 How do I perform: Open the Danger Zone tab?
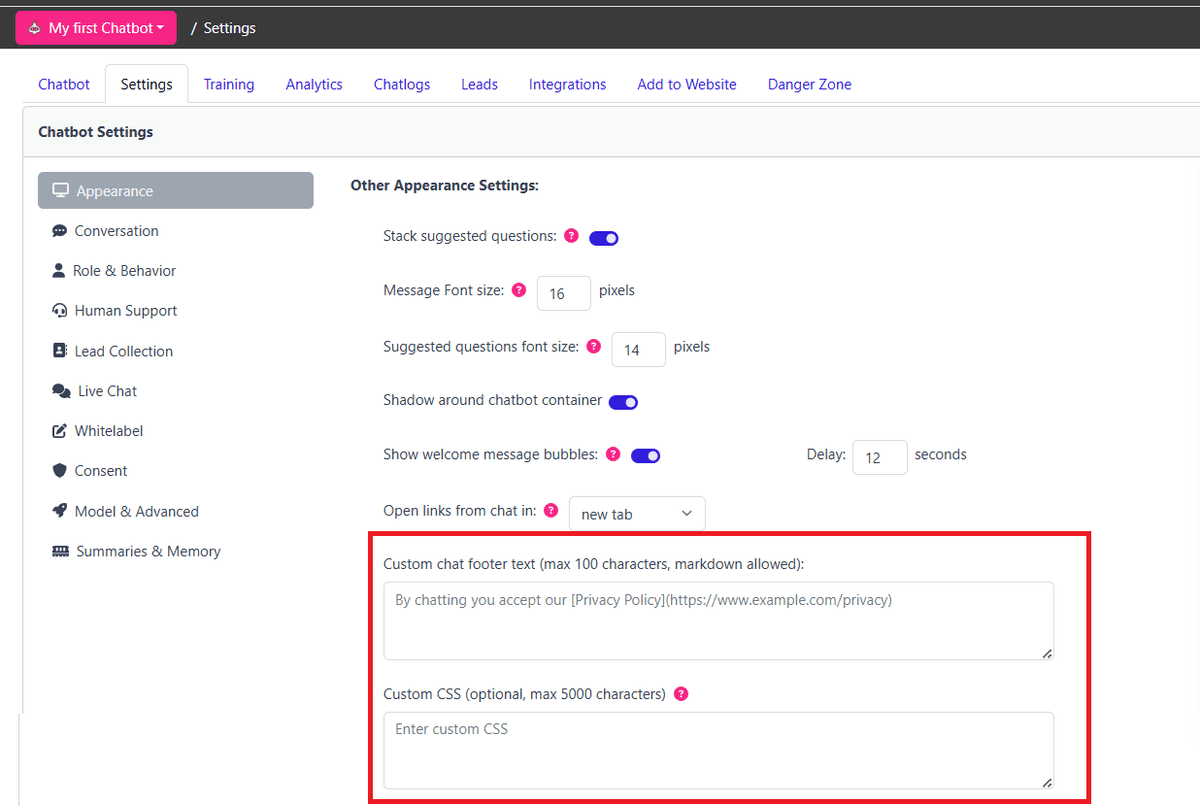tap(809, 84)
